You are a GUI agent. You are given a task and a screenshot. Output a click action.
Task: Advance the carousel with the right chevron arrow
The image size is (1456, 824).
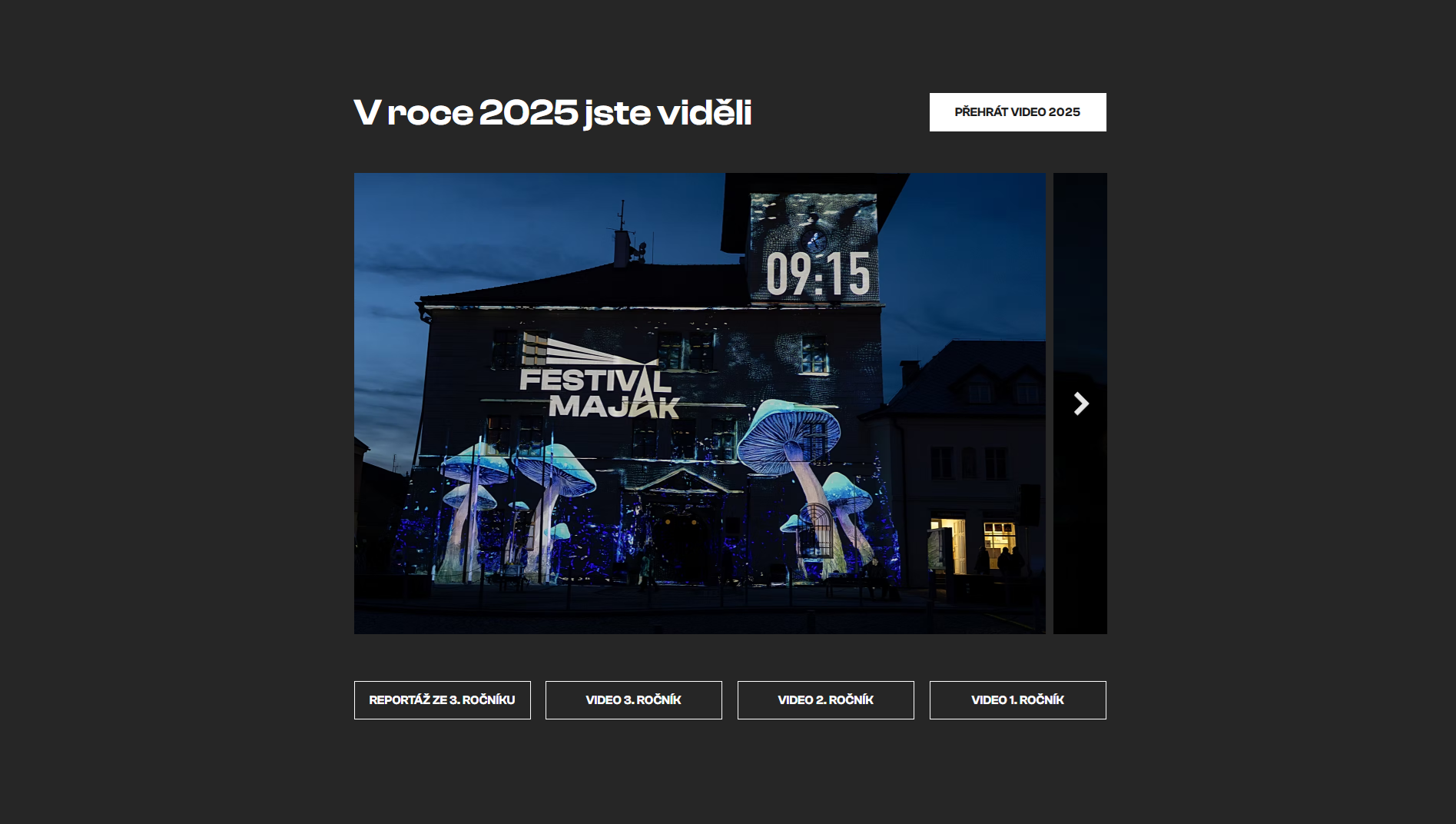[x=1081, y=404]
